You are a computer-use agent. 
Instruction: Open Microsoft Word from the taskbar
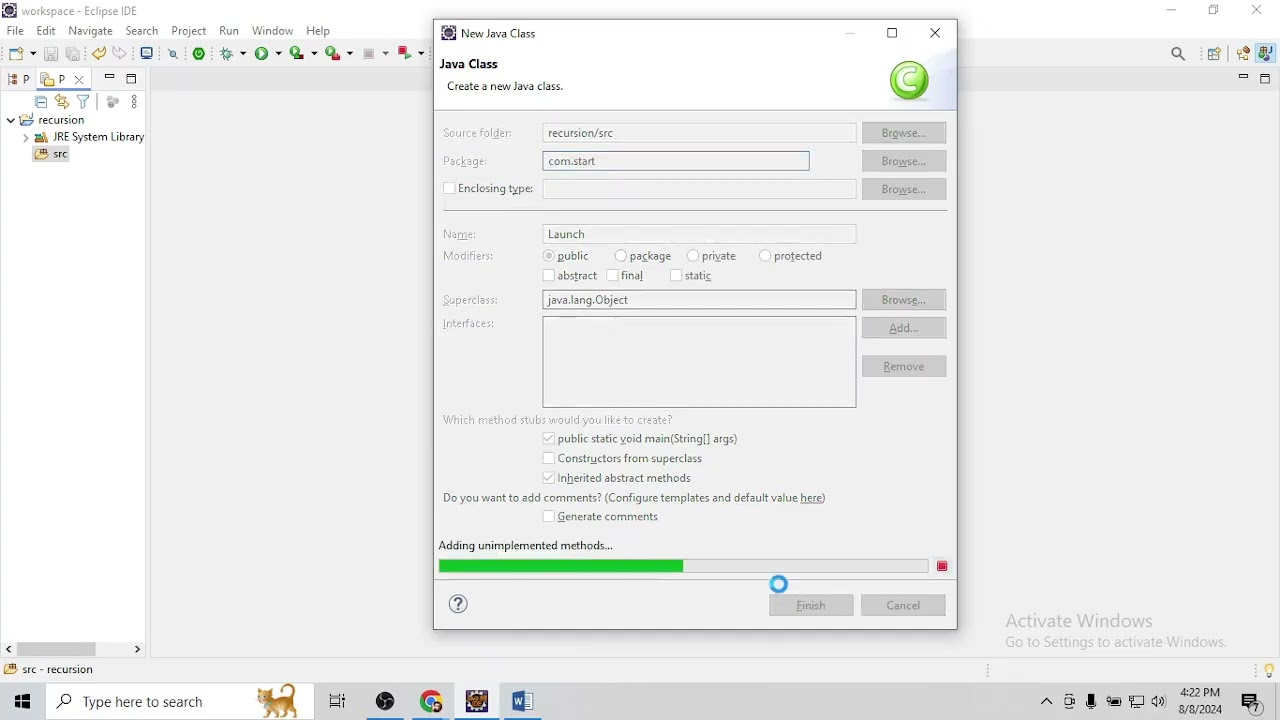point(522,702)
